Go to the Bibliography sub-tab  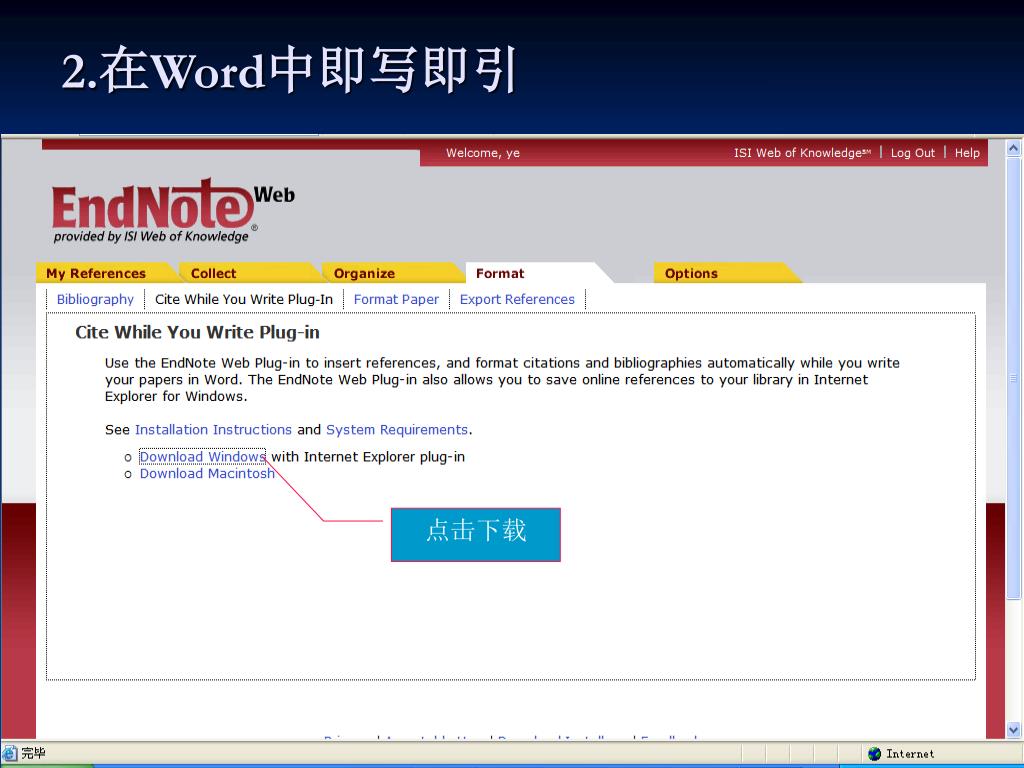(x=95, y=299)
